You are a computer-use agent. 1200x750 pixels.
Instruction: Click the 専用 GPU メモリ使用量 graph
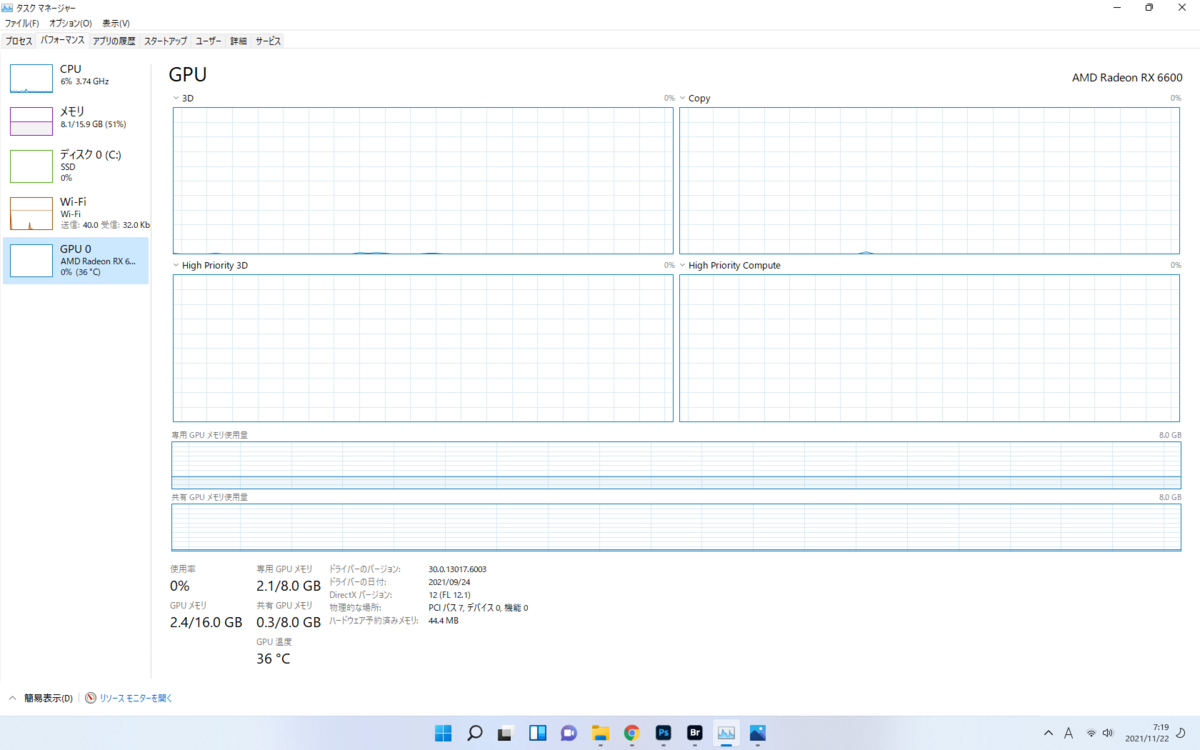tap(677, 465)
